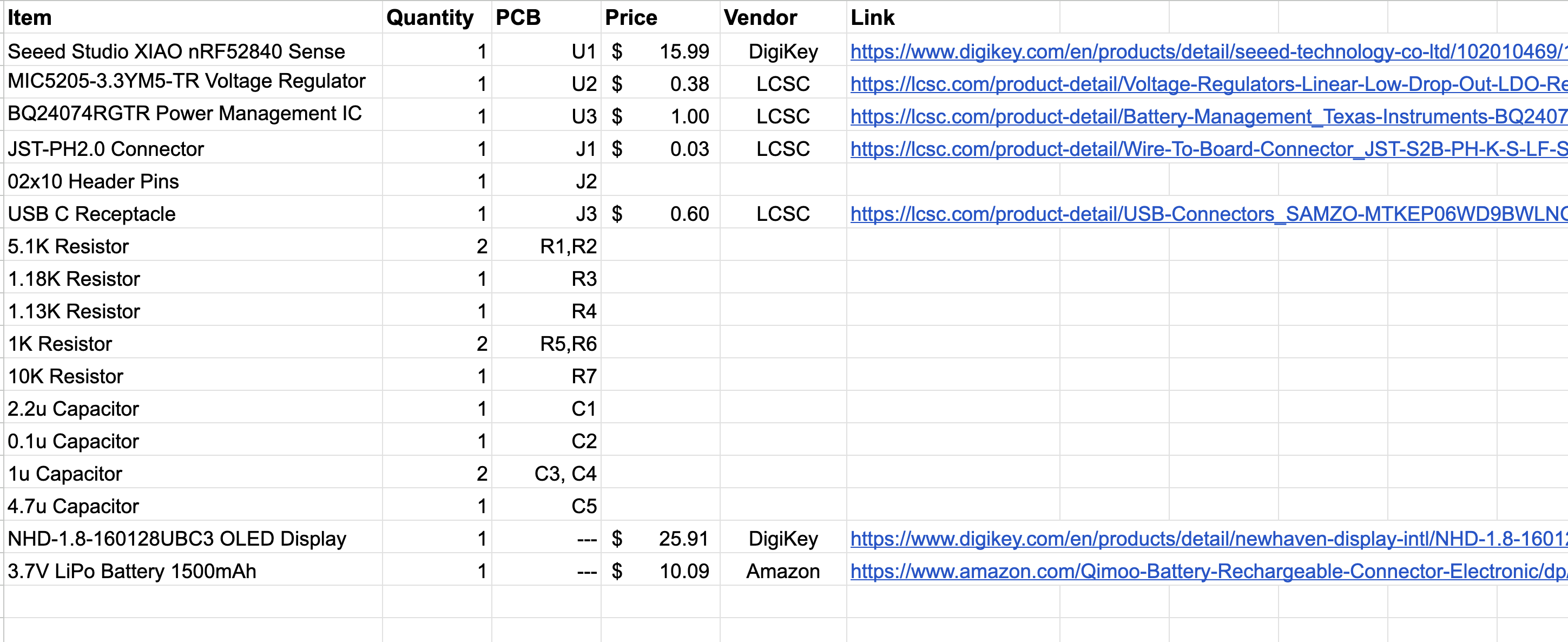Click the Amazon vendor cell
The image size is (1568, 642).
point(783,571)
